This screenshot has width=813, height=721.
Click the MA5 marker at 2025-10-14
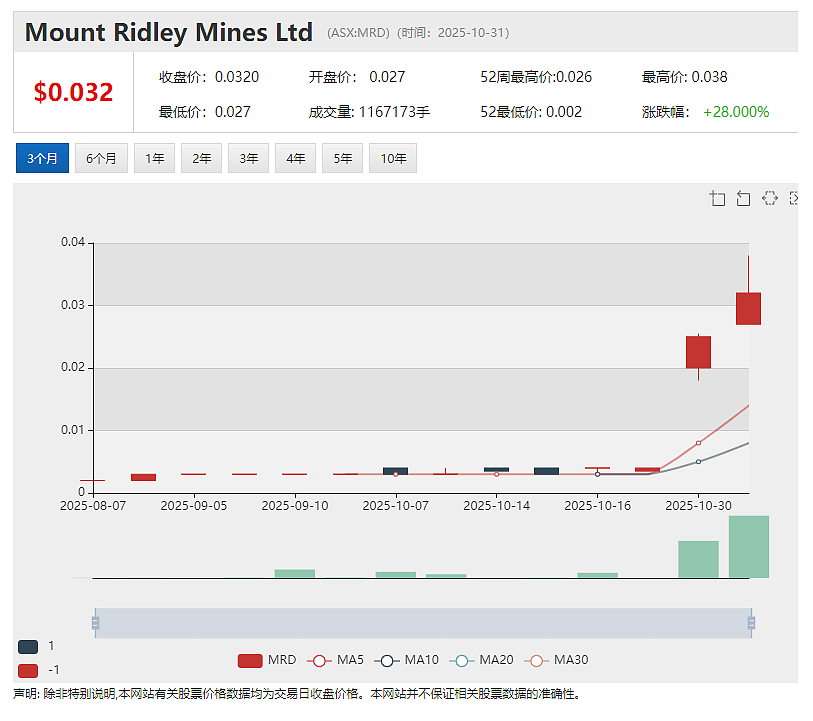pos(497,474)
